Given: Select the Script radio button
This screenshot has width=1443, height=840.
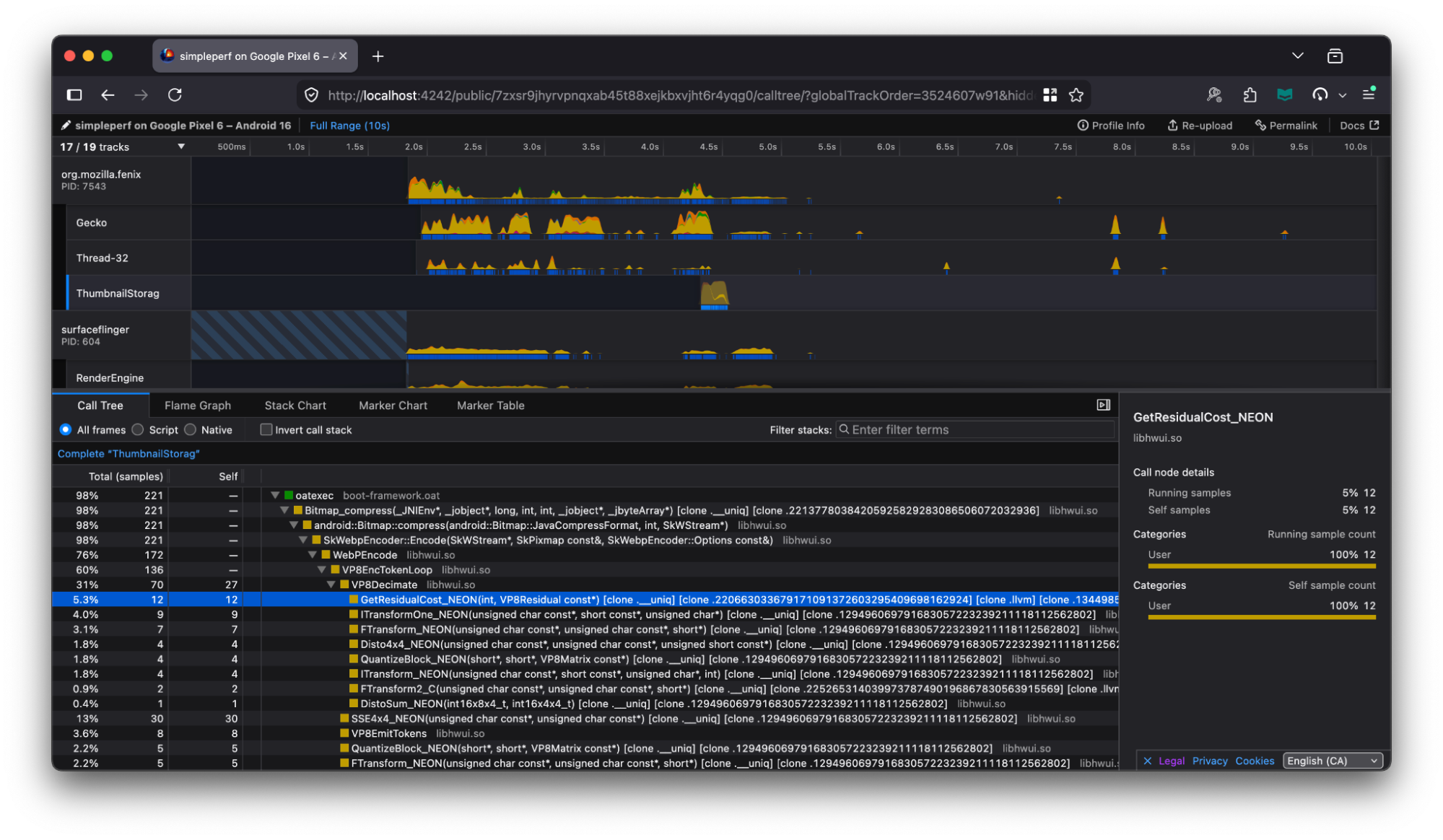Looking at the screenshot, I should click(x=138, y=429).
